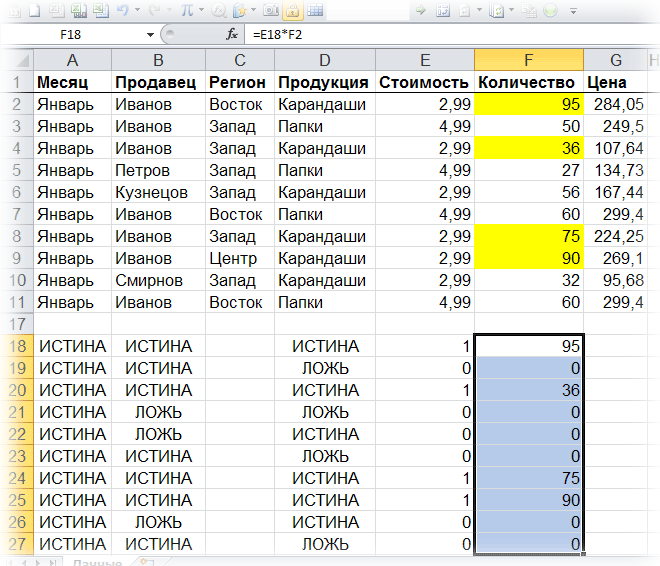Click quantity cell 56 in row 6
Viewport: 660px width, 566px height.
tap(529, 192)
